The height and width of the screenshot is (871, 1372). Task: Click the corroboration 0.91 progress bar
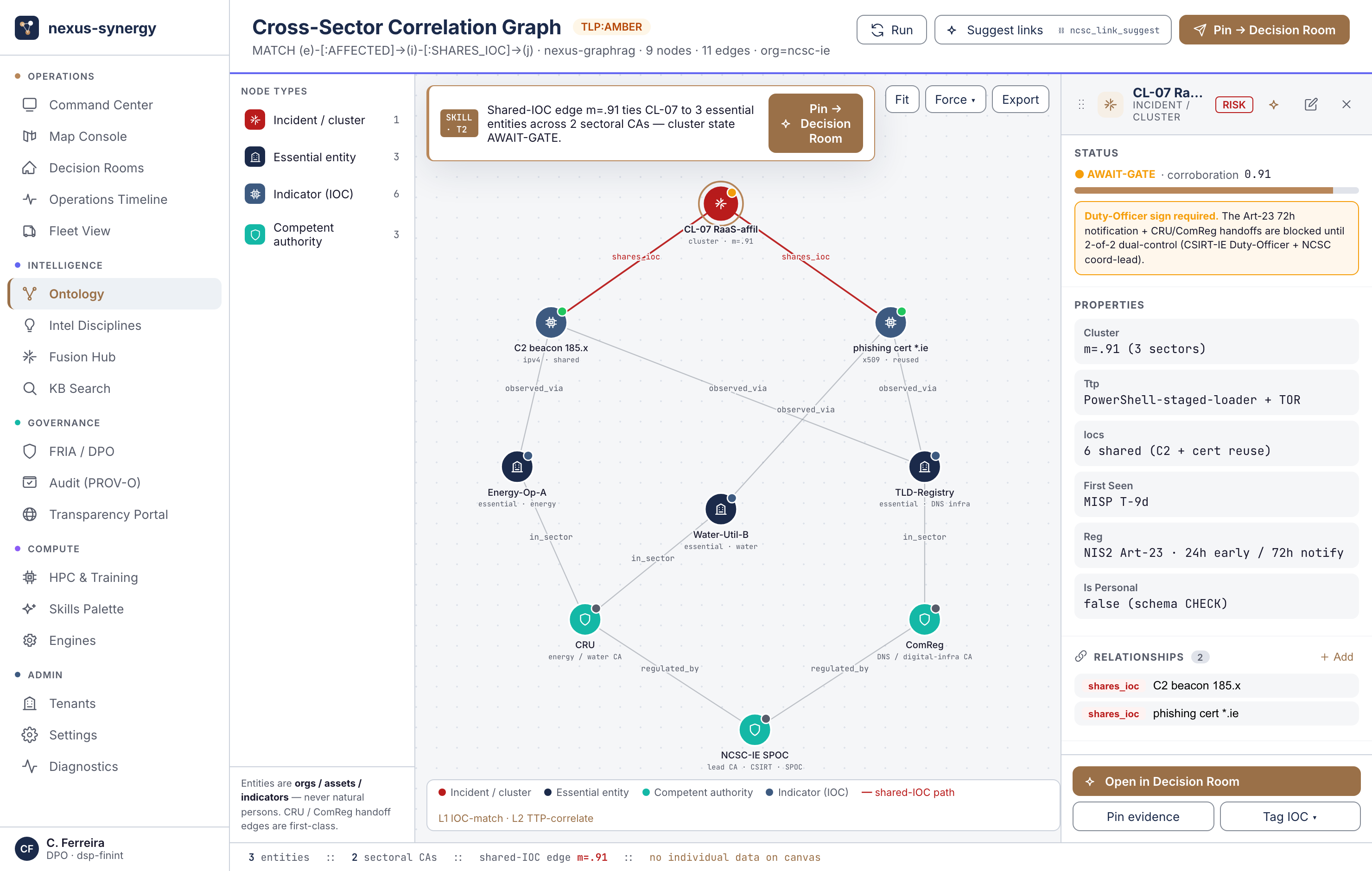(x=1216, y=191)
